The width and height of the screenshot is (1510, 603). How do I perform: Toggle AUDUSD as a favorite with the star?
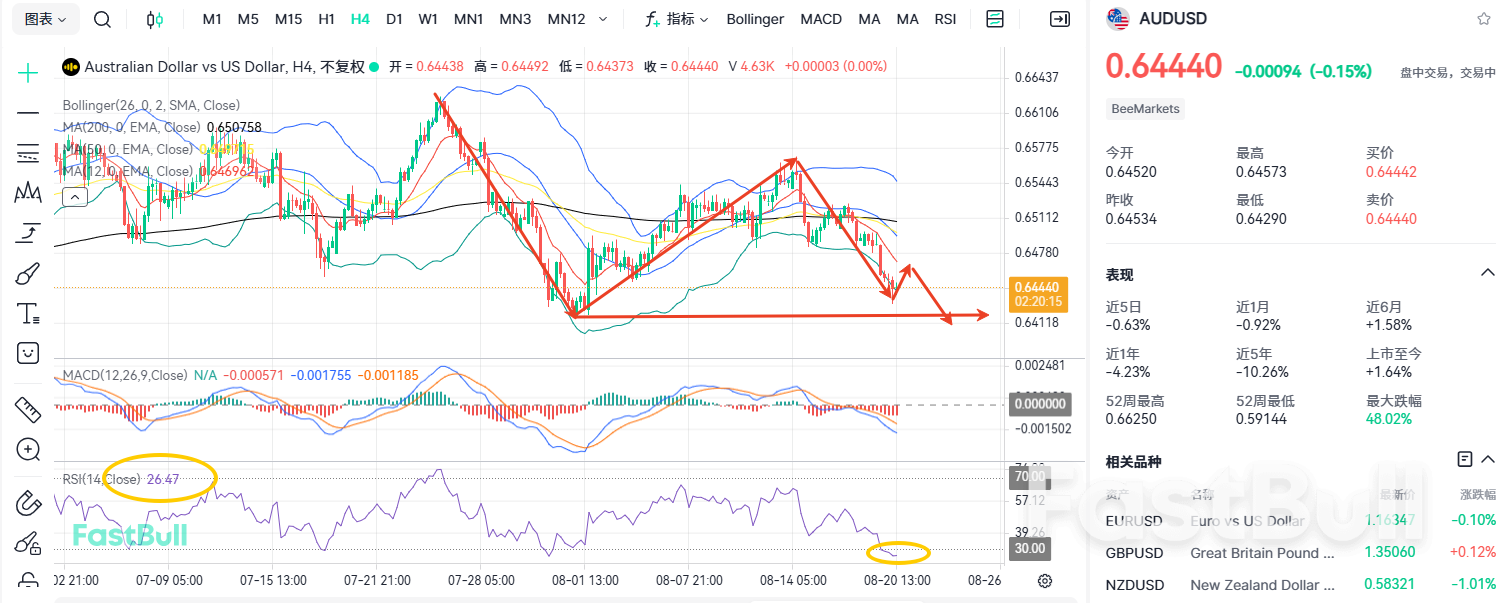point(1485,18)
